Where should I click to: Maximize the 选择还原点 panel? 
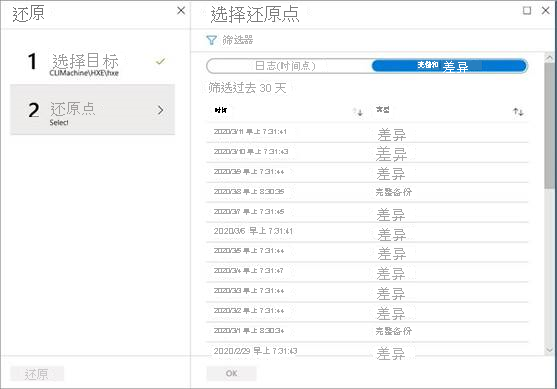[x=527, y=11]
